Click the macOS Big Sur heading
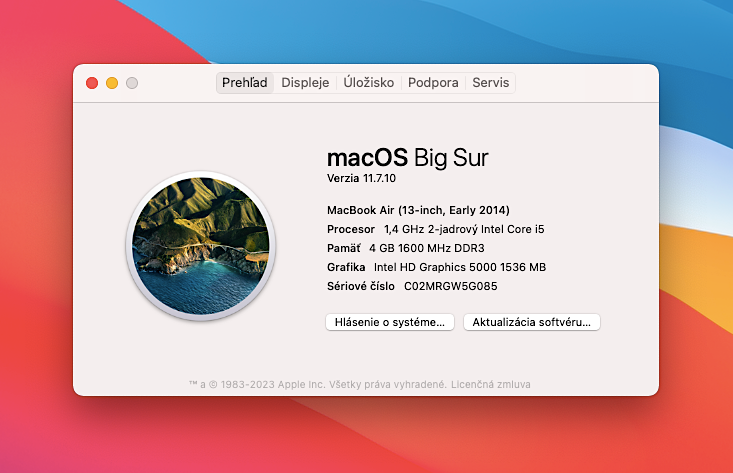 (x=408, y=158)
